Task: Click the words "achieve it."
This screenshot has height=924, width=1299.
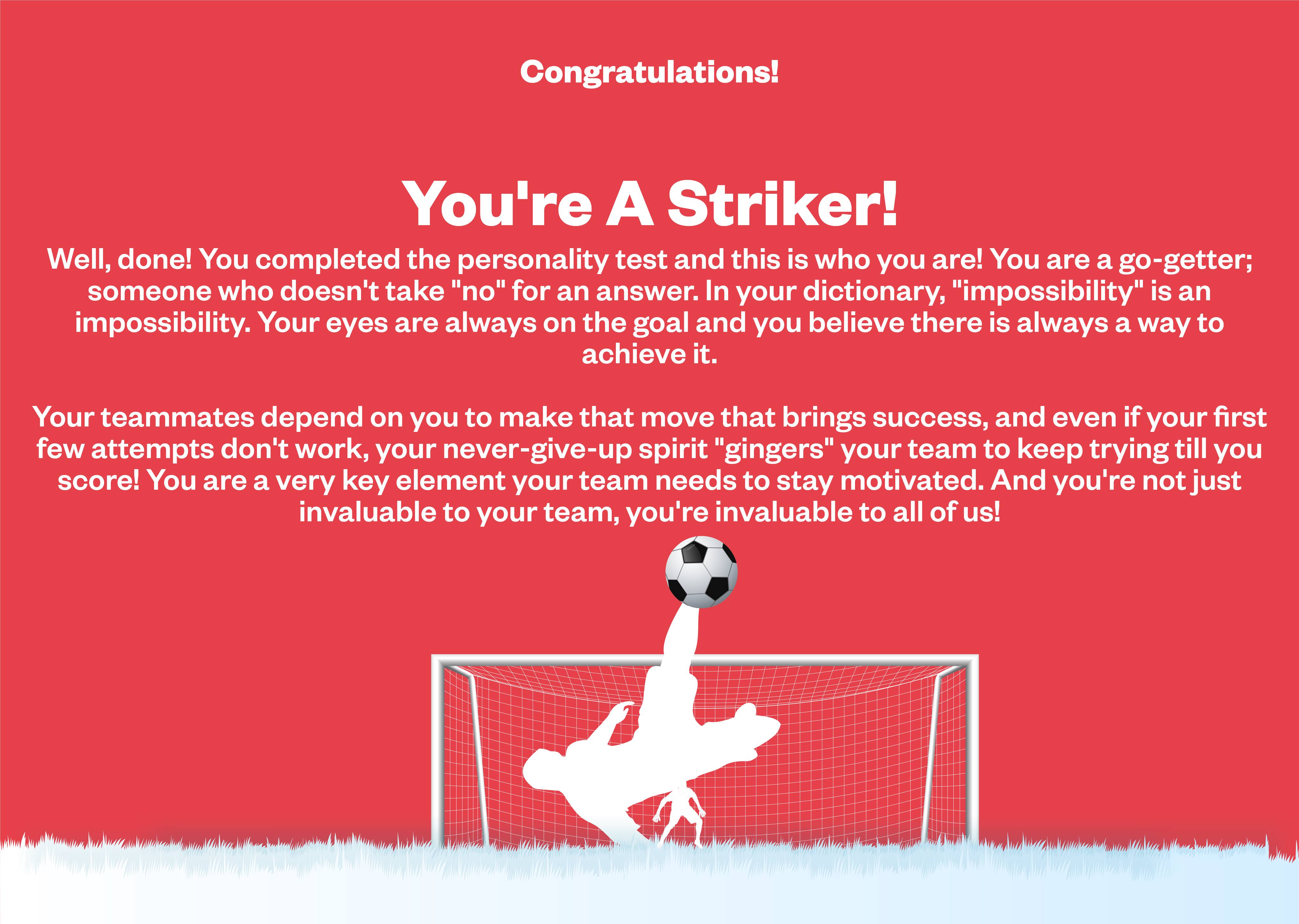Action: click(649, 355)
